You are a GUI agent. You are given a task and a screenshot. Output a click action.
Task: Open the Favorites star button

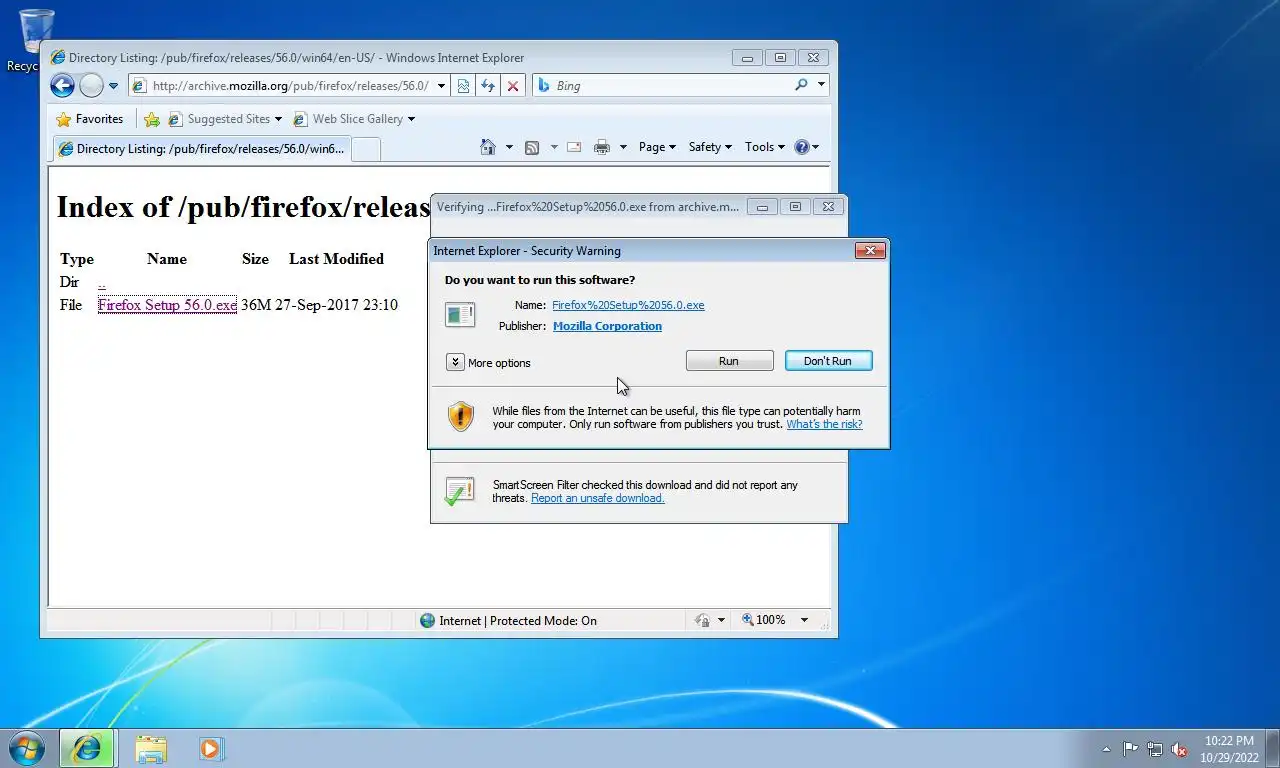[x=90, y=119]
